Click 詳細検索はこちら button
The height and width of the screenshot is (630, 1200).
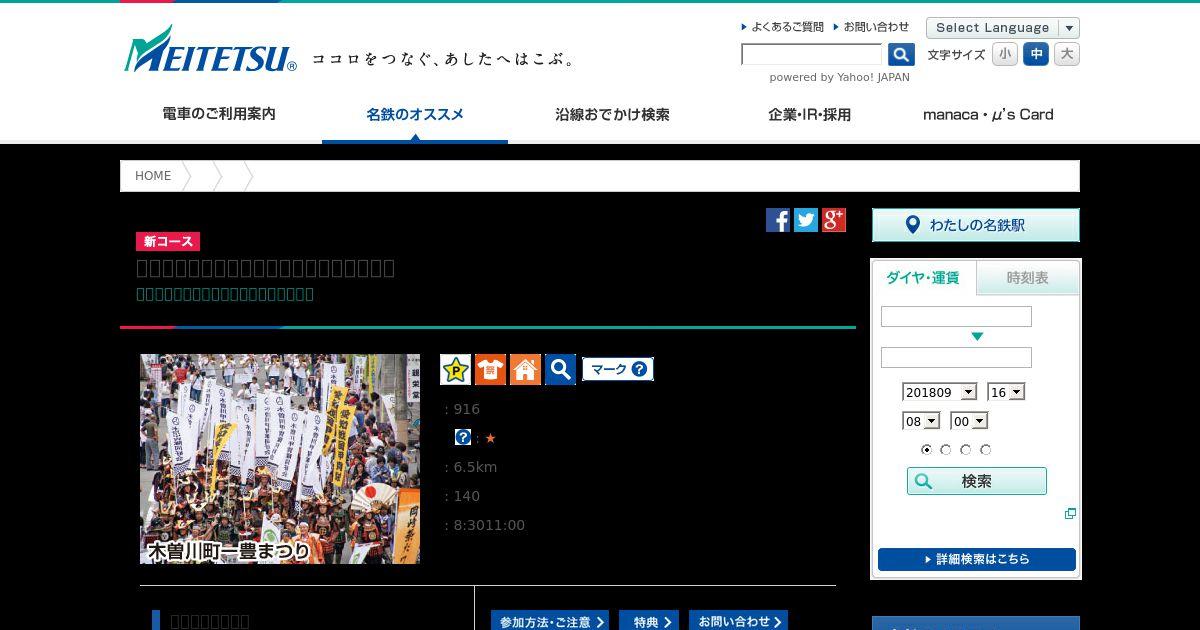coord(977,559)
